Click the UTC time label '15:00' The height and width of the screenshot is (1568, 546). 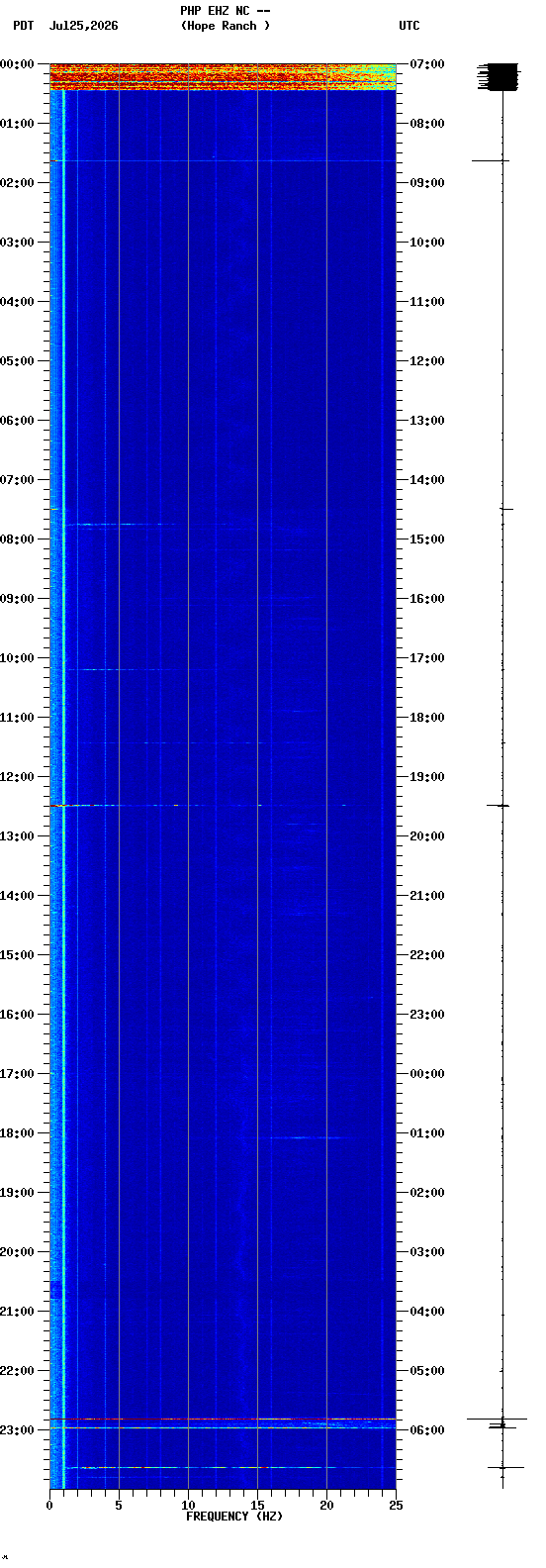pyautogui.click(x=427, y=539)
